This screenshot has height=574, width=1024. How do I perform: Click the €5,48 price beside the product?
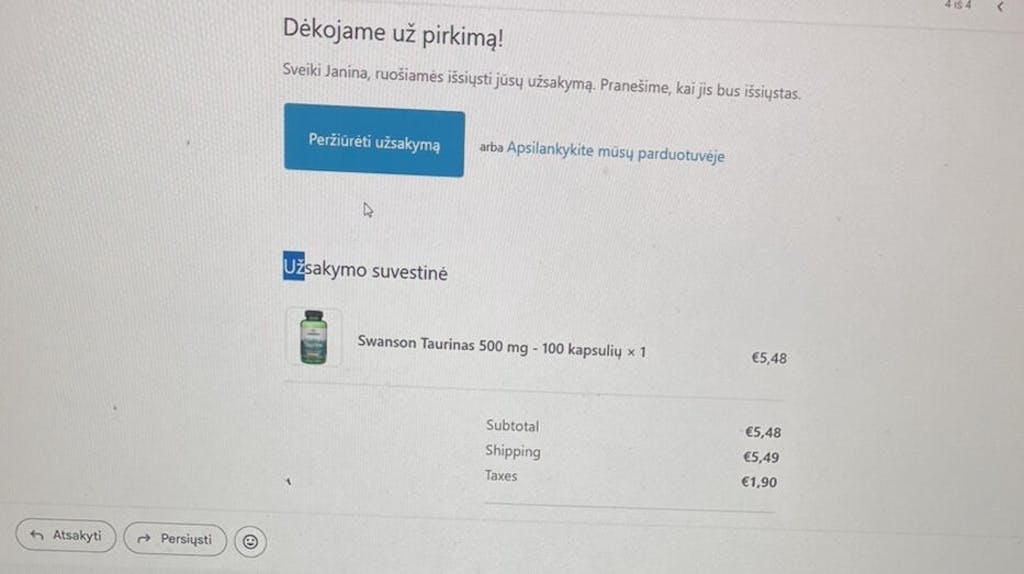769,358
